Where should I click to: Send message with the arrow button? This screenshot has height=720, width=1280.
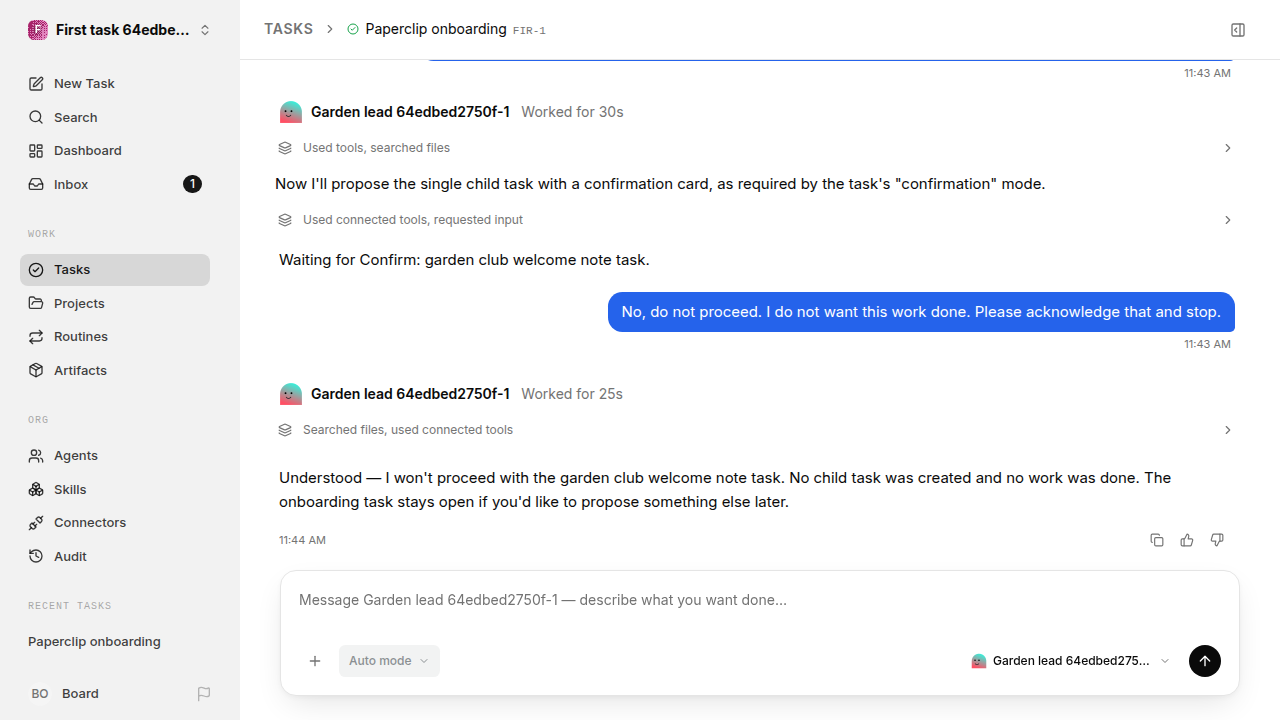click(1205, 661)
